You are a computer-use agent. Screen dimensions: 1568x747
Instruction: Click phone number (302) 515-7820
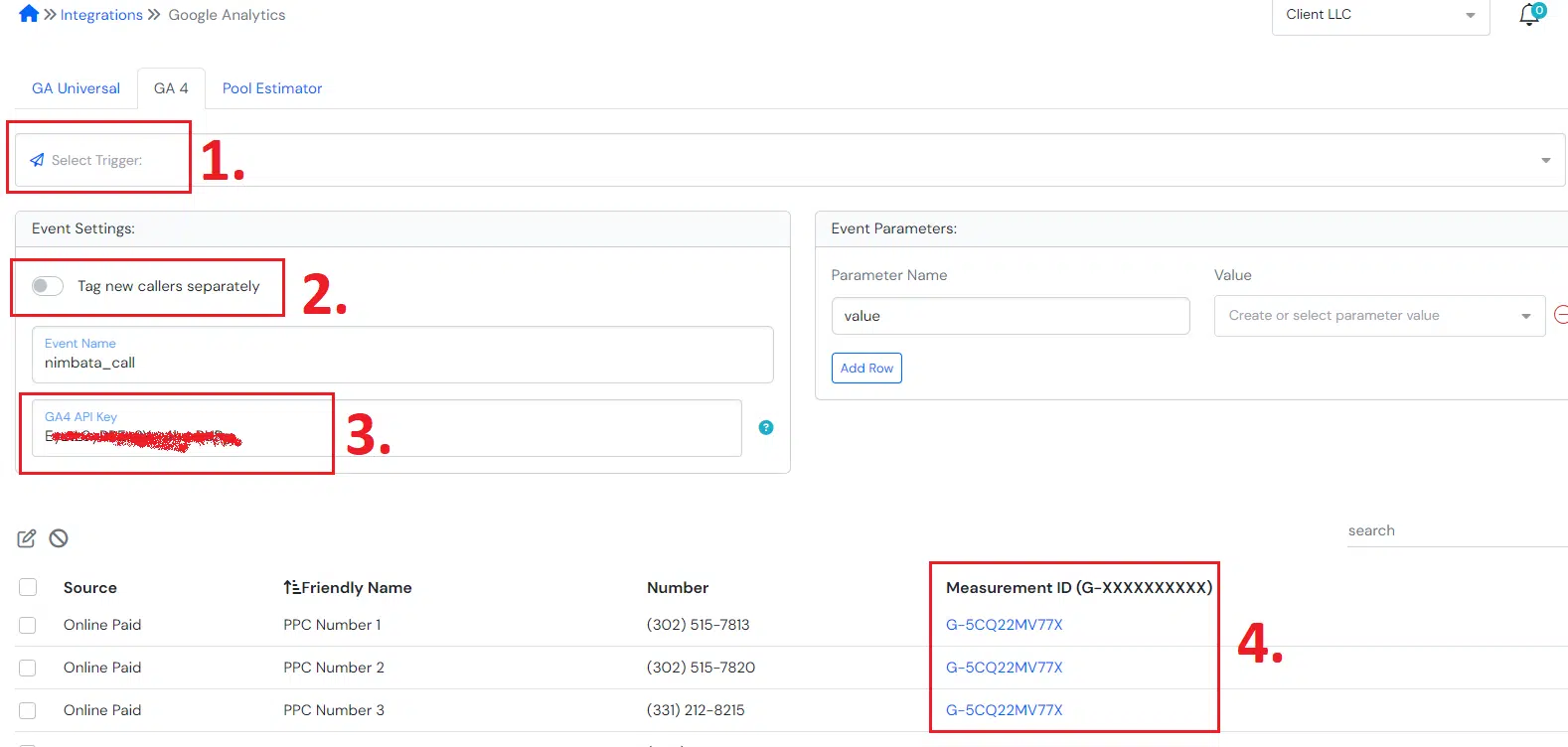coord(701,668)
